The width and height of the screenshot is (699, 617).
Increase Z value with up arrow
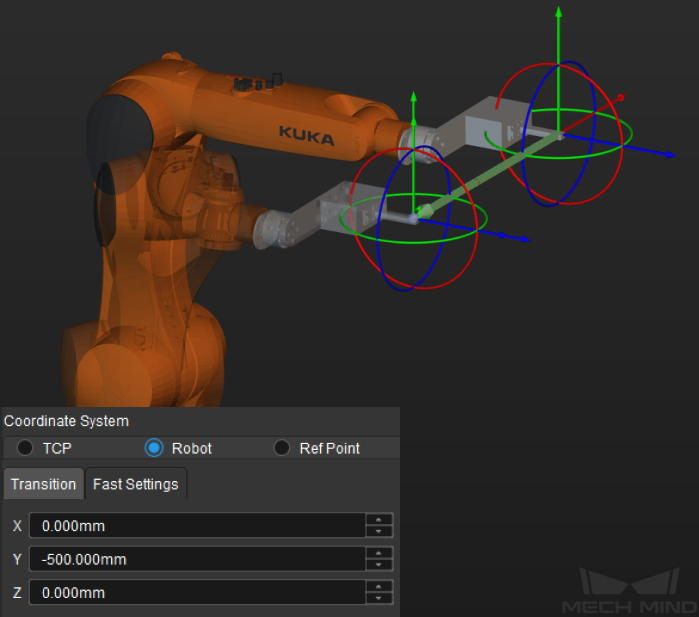coord(379,587)
